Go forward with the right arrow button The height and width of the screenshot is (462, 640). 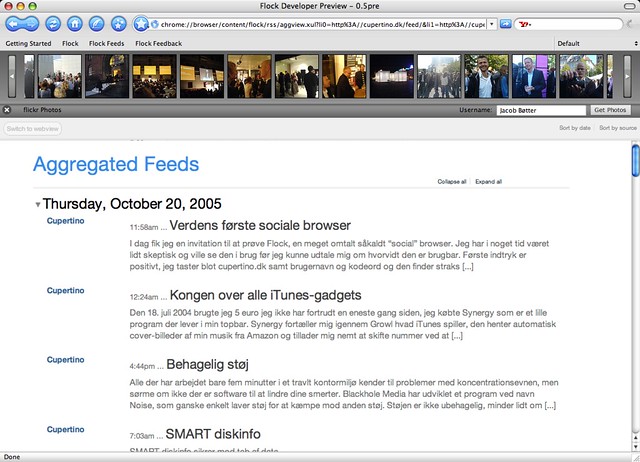31,24
